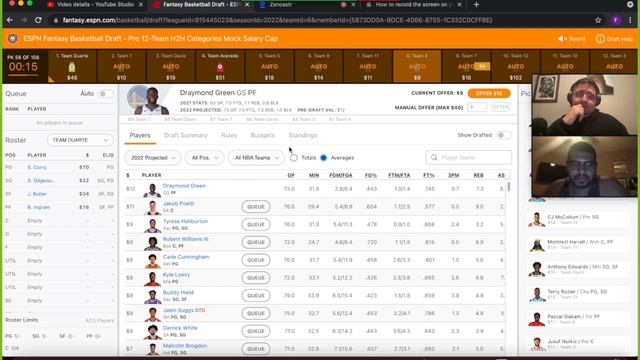The height and width of the screenshot is (360, 640).
Task: Select Team Duarte in the draft order bar
Action: click(72, 66)
